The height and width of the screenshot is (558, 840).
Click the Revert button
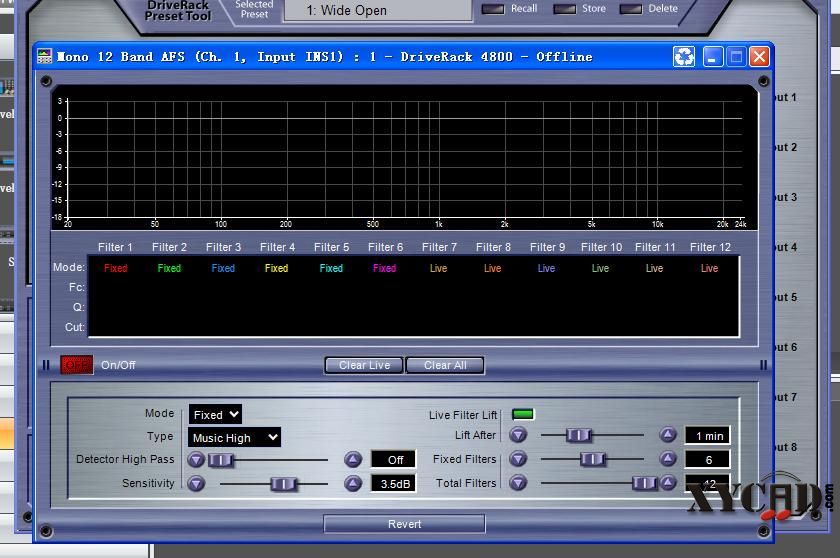click(404, 524)
